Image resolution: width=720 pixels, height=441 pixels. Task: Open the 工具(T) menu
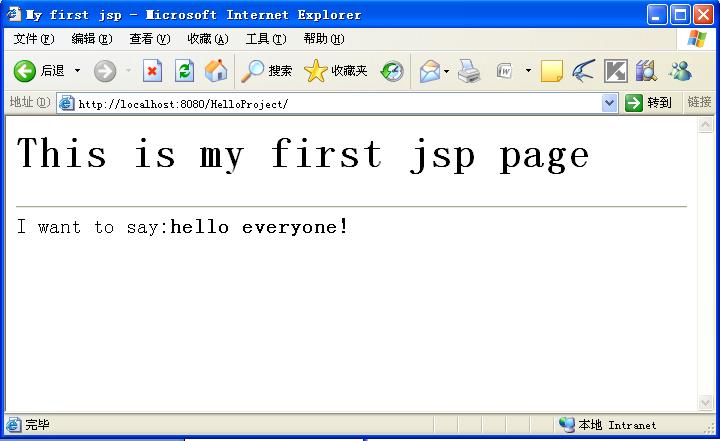tap(265, 39)
